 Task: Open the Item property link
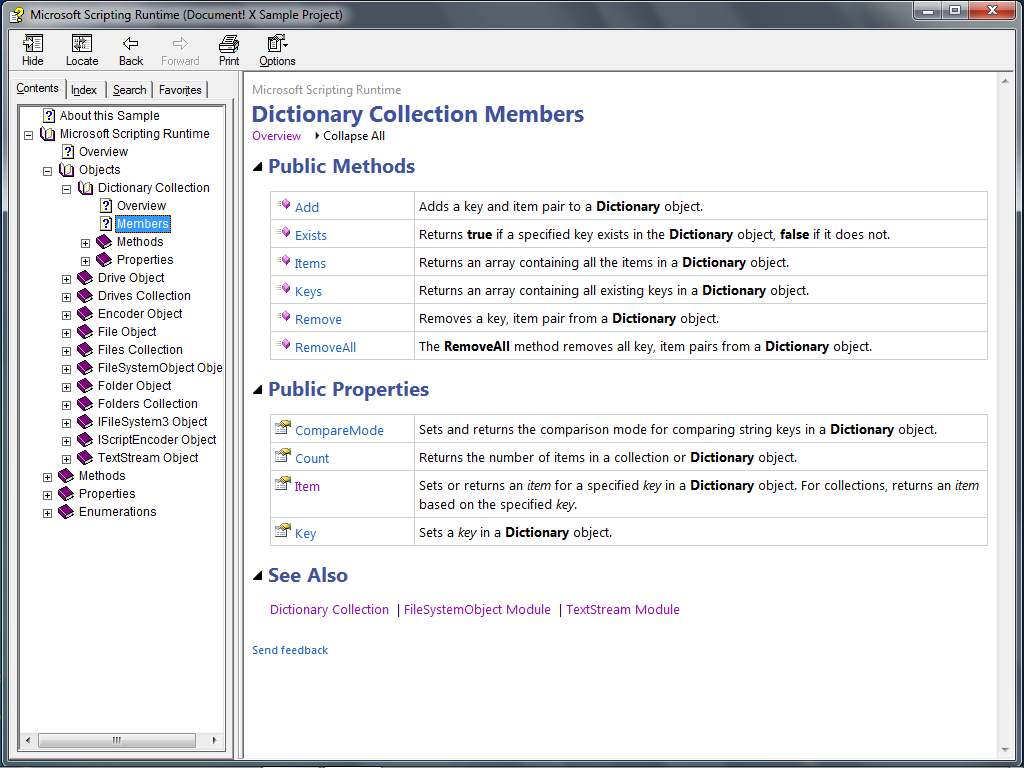tap(307, 487)
